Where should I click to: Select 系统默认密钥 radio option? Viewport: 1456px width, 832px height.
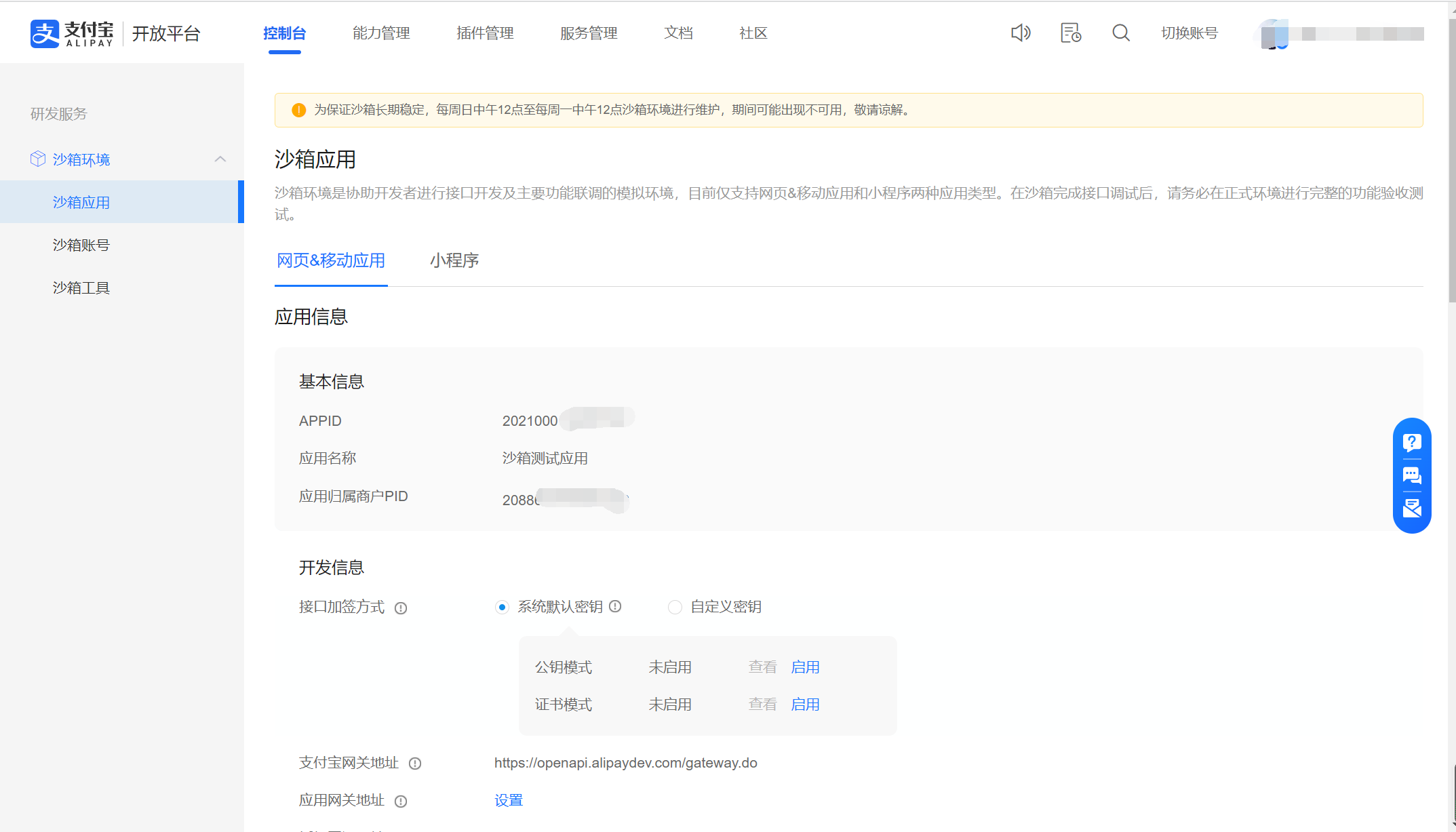click(502, 607)
